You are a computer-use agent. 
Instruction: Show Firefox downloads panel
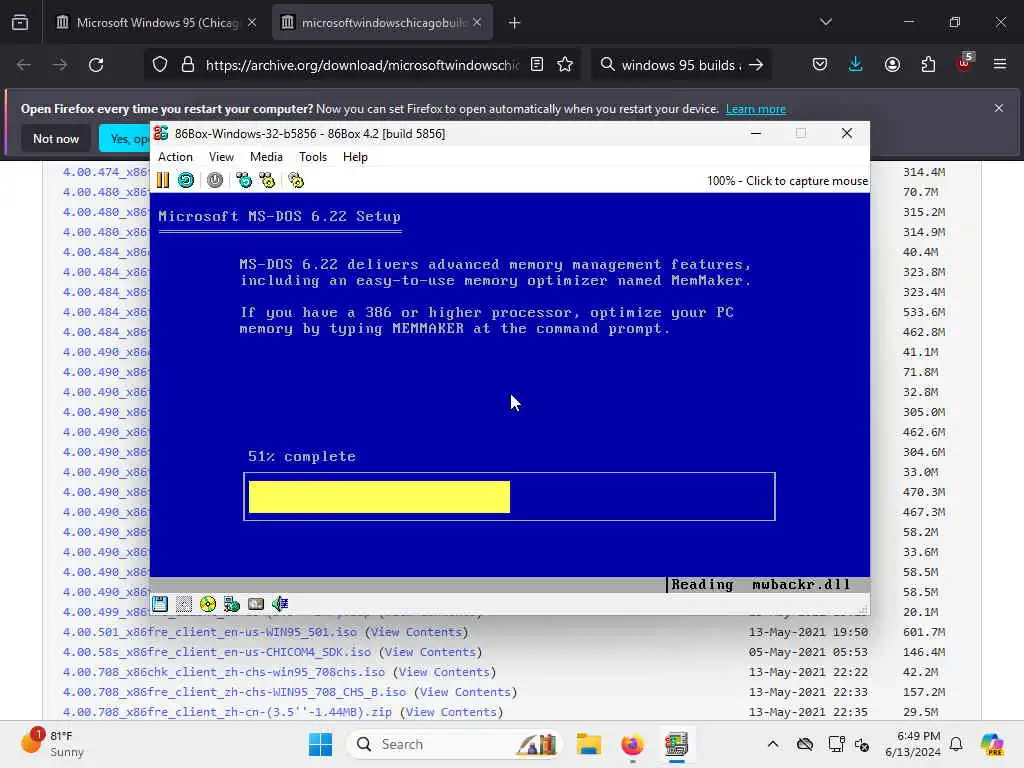click(x=856, y=65)
